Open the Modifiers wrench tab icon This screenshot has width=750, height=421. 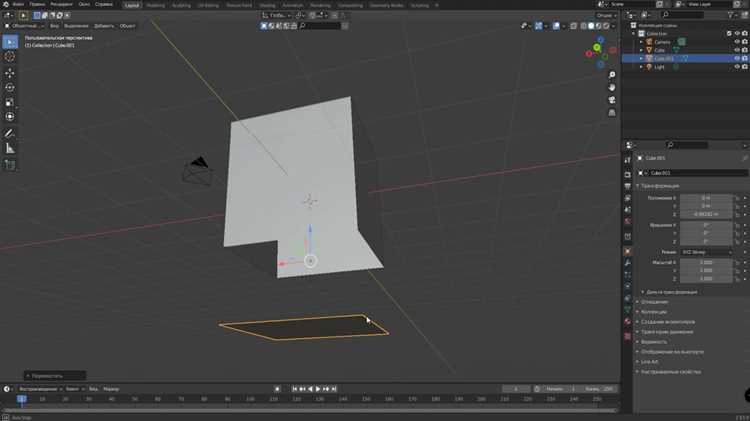(628, 263)
